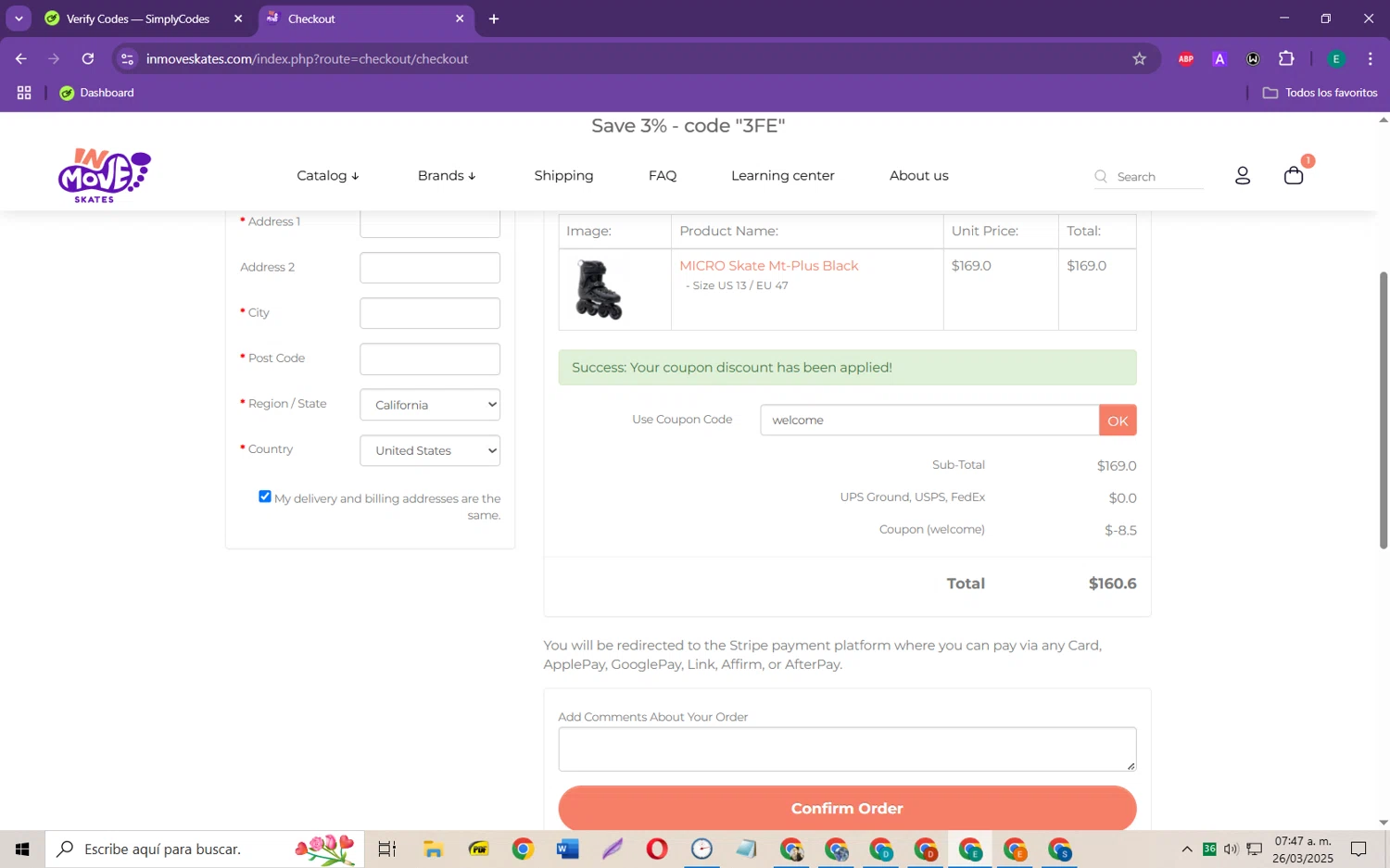Click the Windows taskbar search box
The width and height of the screenshot is (1390, 868).
tap(205, 849)
